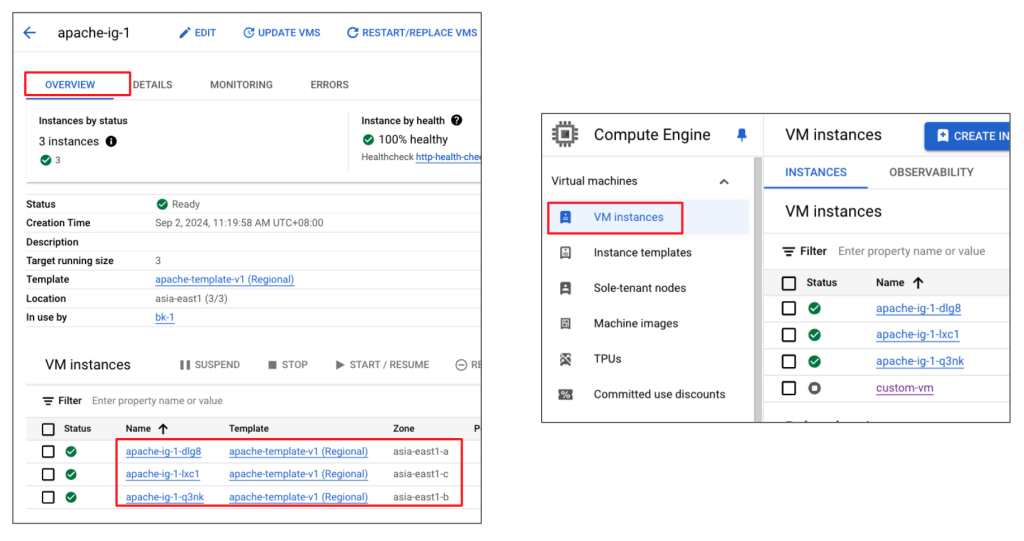Click the Machine images sidebar icon

click(x=566, y=323)
